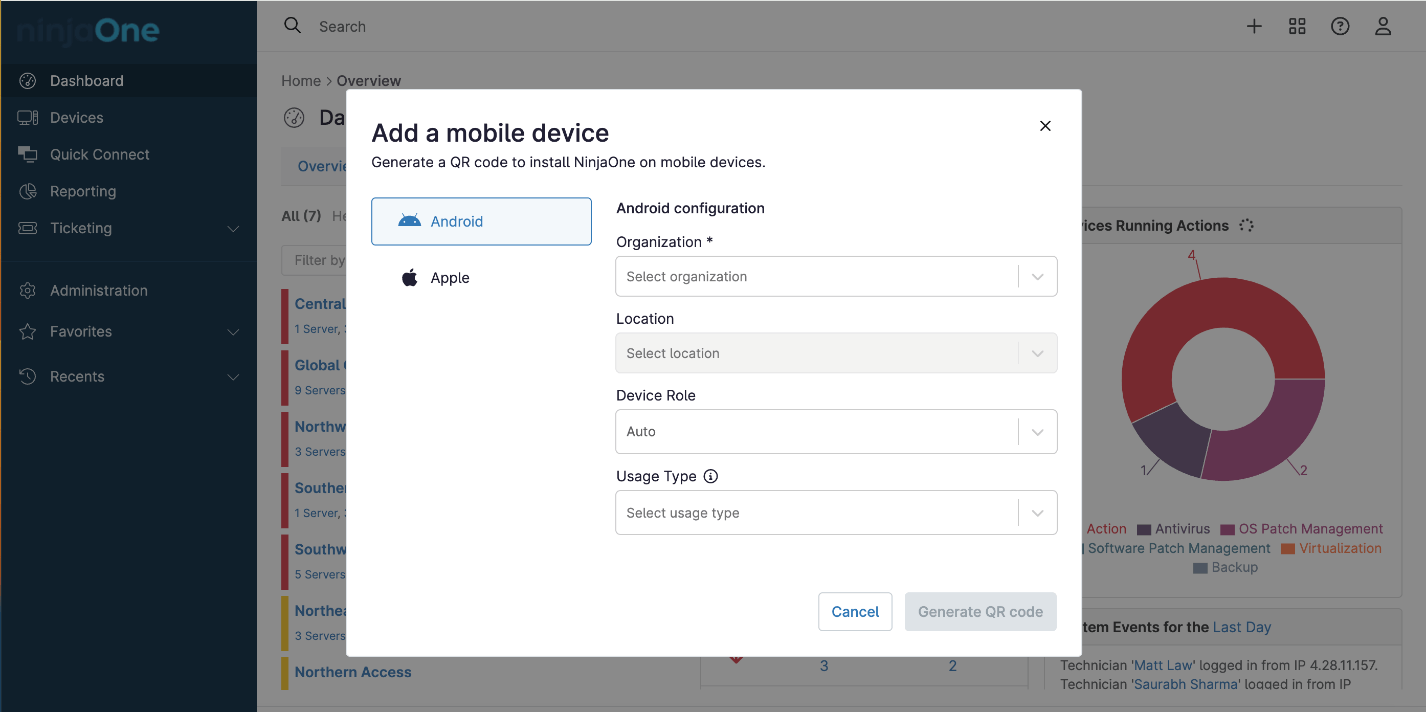Click the loading spinner near Running Actions
The width and height of the screenshot is (1426, 712).
(1246, 226)
